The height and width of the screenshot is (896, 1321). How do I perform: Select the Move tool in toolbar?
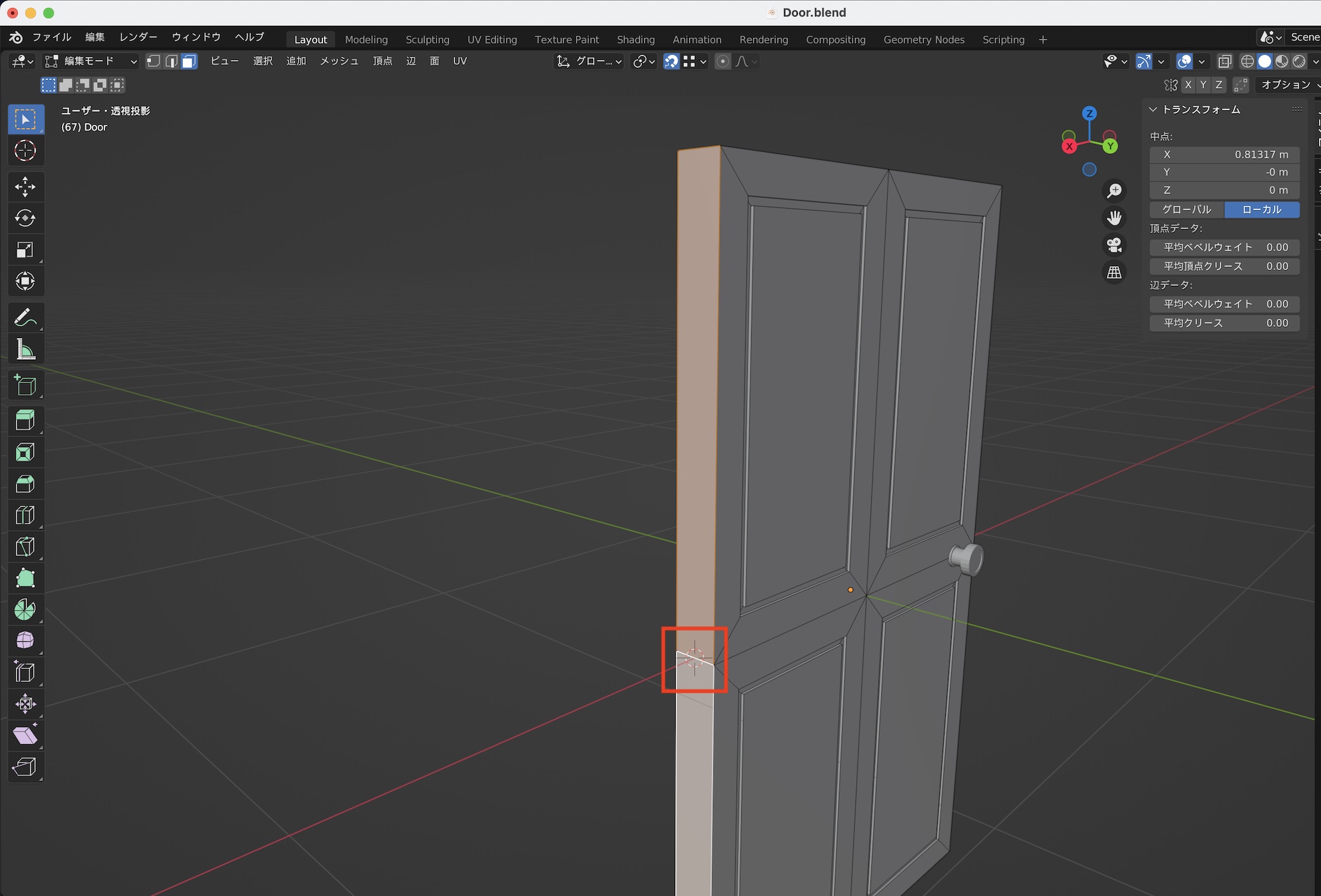pos(25,187)
